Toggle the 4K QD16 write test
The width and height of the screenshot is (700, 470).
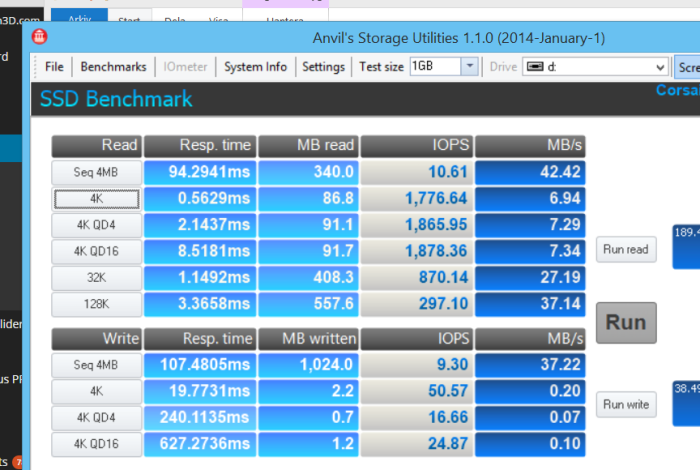pyautogui.click(x=97, y=444)
